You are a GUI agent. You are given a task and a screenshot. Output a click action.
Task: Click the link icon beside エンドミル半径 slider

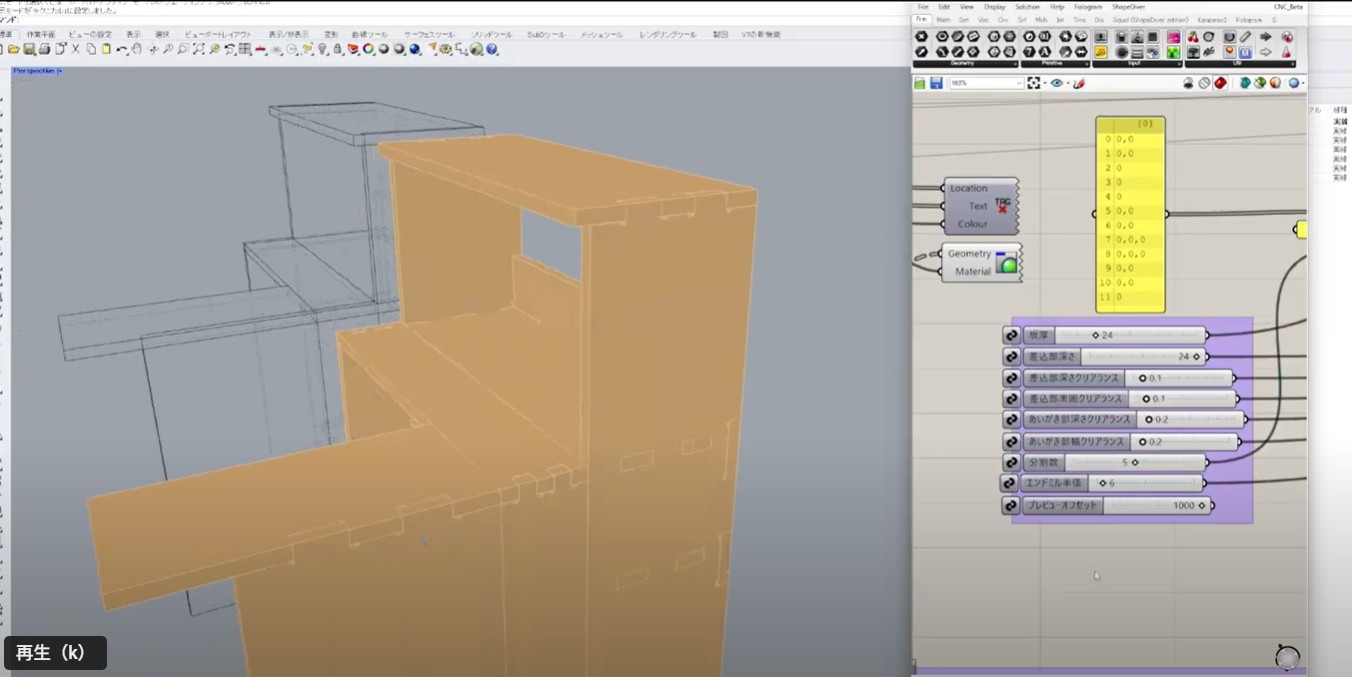(x=1011, y=483)
